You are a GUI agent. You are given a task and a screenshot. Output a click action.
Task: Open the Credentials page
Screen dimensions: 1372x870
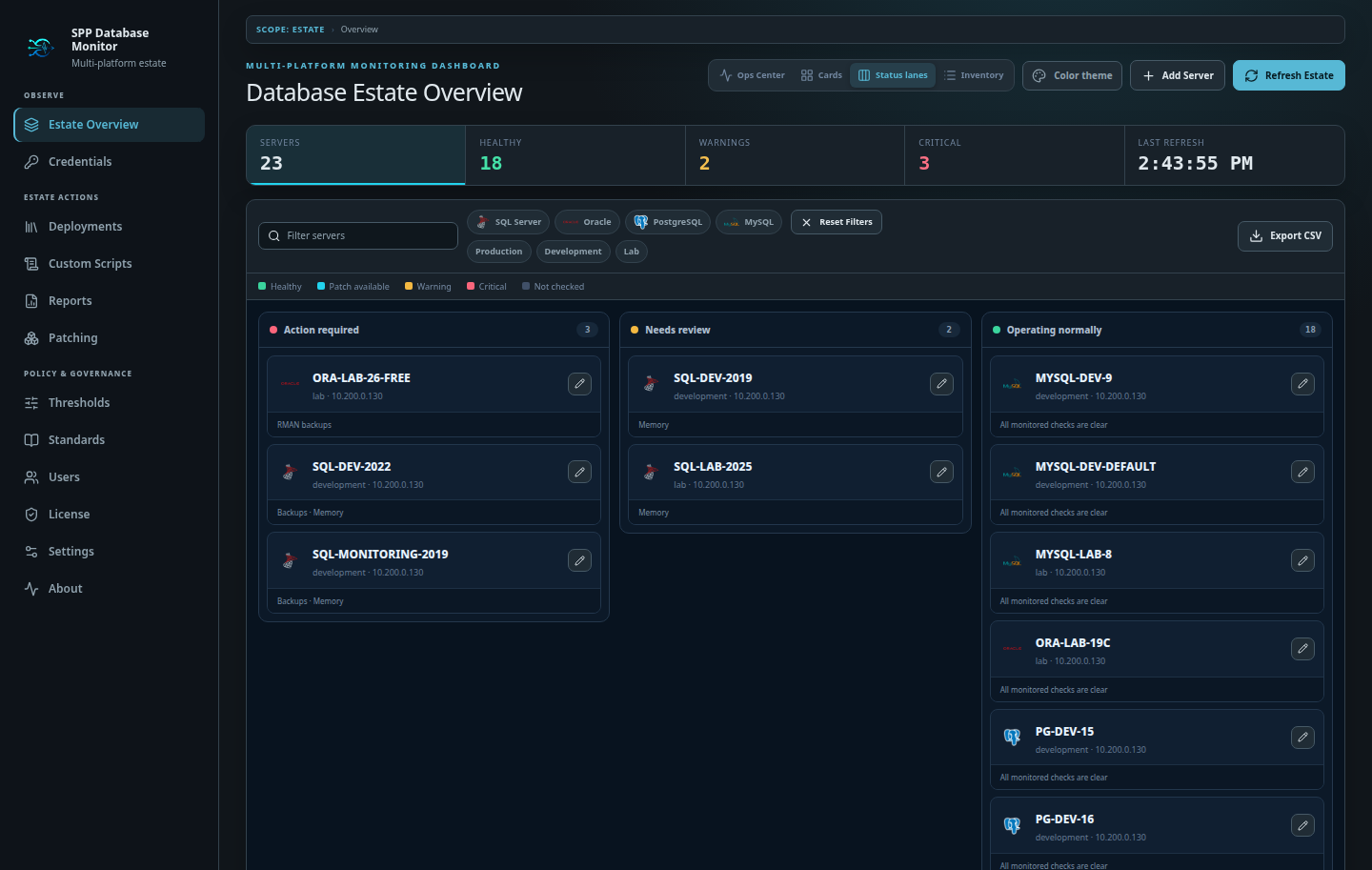(x=110, y=162)
